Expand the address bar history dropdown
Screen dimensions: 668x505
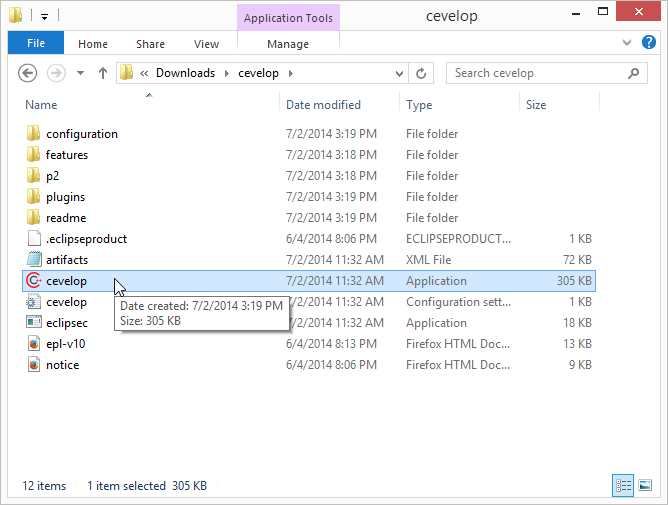click(x=399, y=73)
